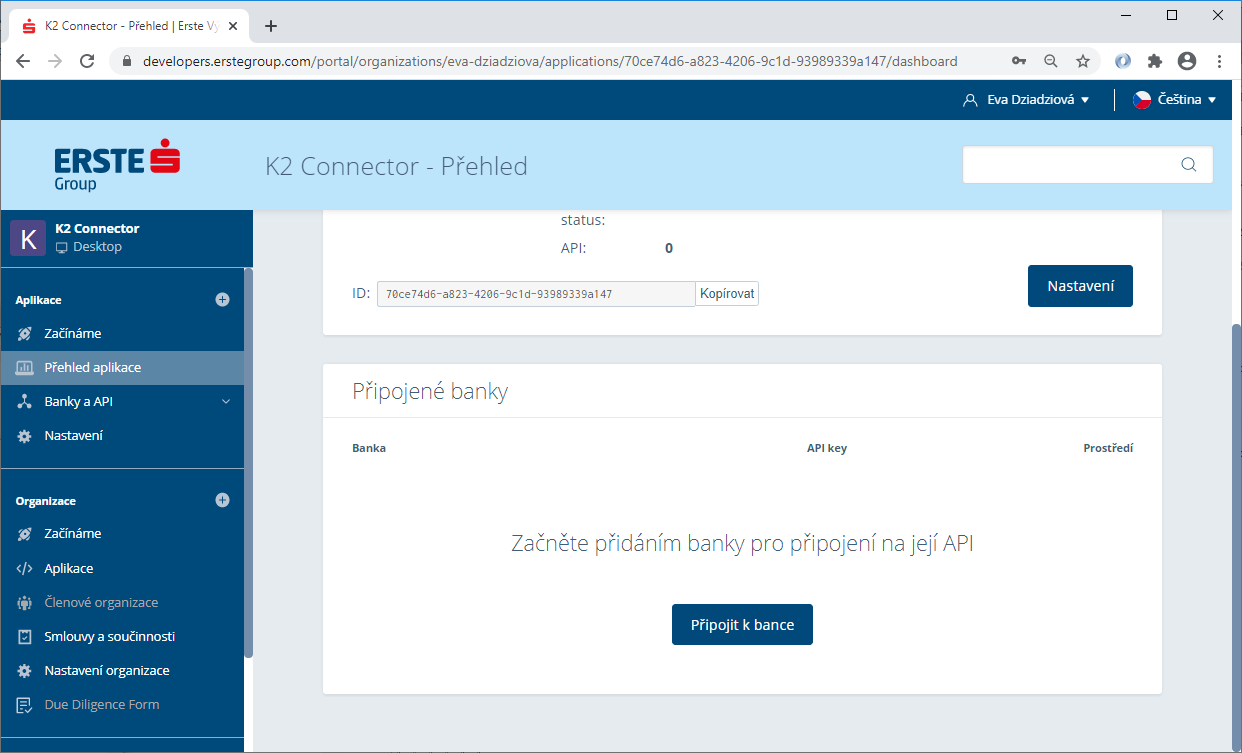View site info via padlock icon
The width and height of the screenshot is (1242, 753).
point(126,61)
